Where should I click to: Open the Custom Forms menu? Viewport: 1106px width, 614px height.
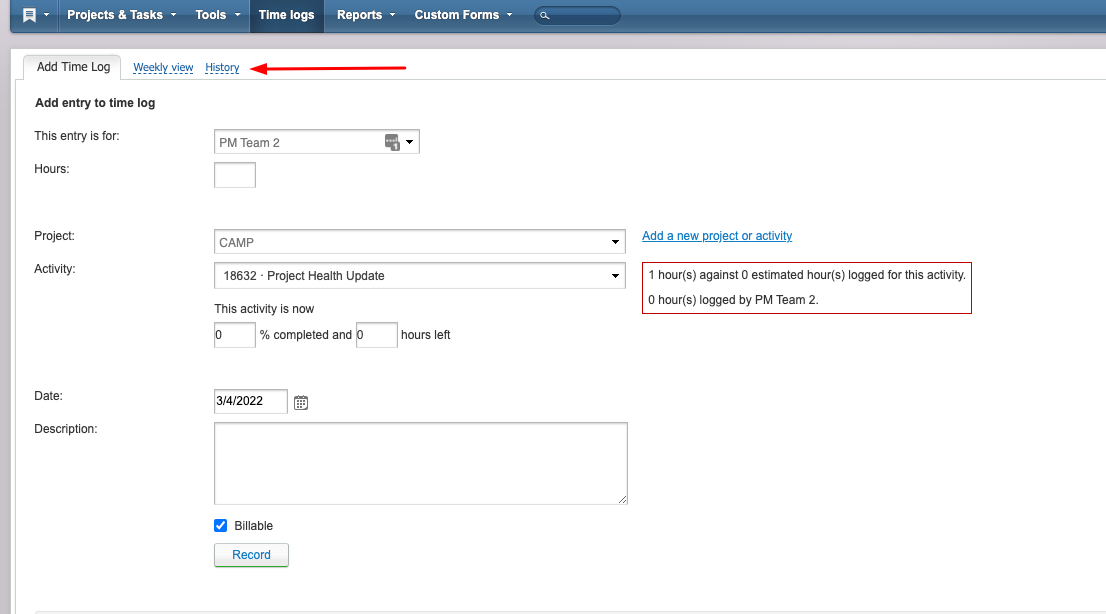pyautogui.click(x=463, y=15)
